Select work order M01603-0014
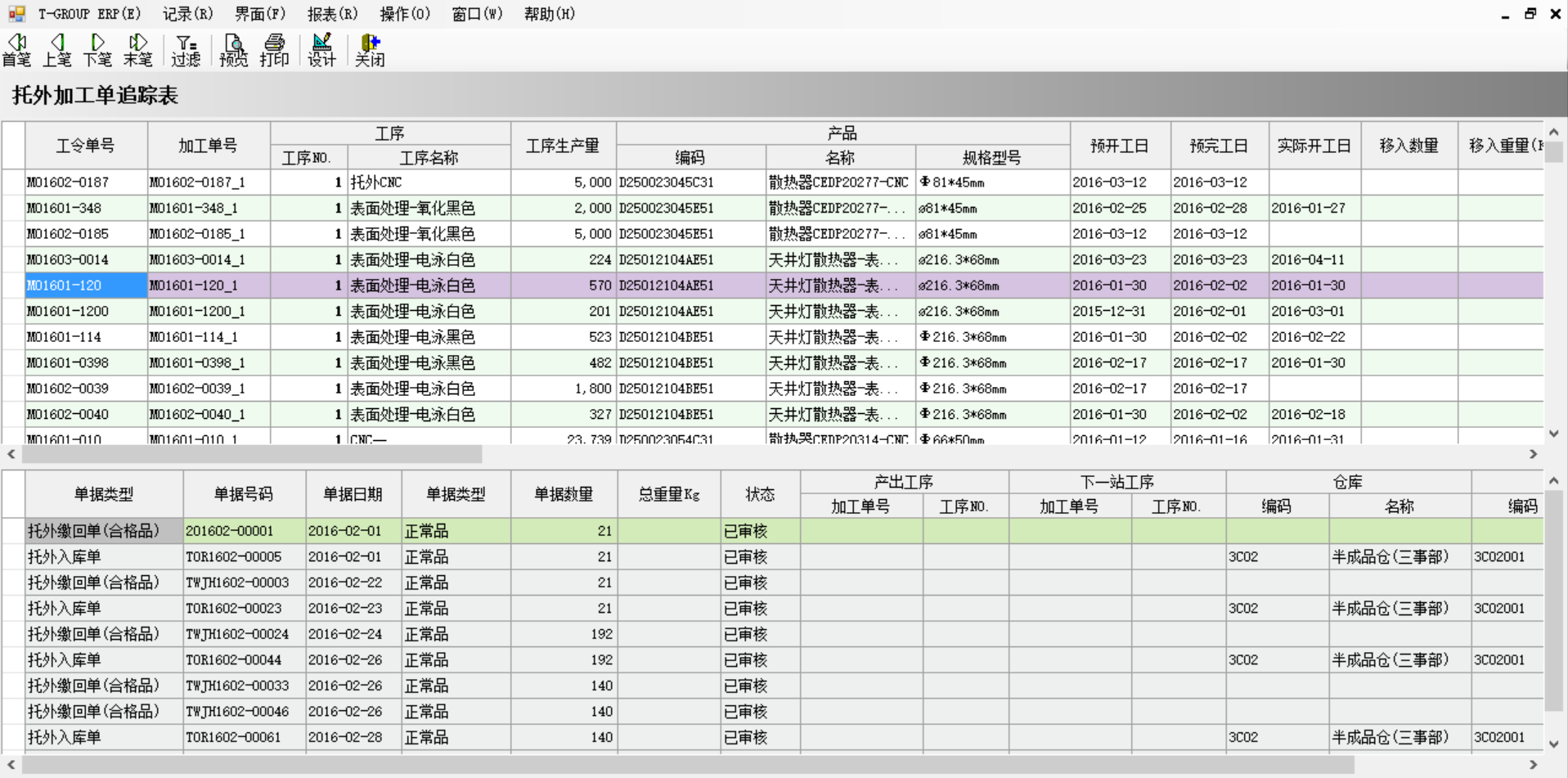The image size is (1568, 778). point(86,260)
